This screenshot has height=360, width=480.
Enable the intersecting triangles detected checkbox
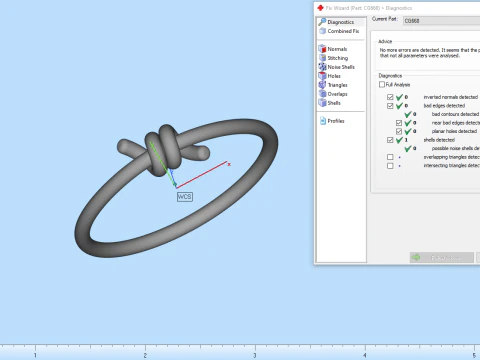pyautogui.click(x=390, y=166)
